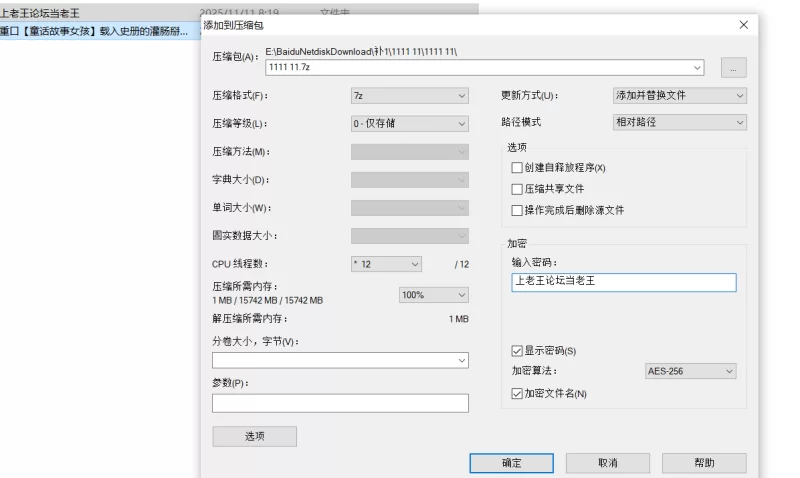The height and width of the screenshot is (478, 800).
Task: Open the 更新方式 dropdown
Action: pos(679,96)
